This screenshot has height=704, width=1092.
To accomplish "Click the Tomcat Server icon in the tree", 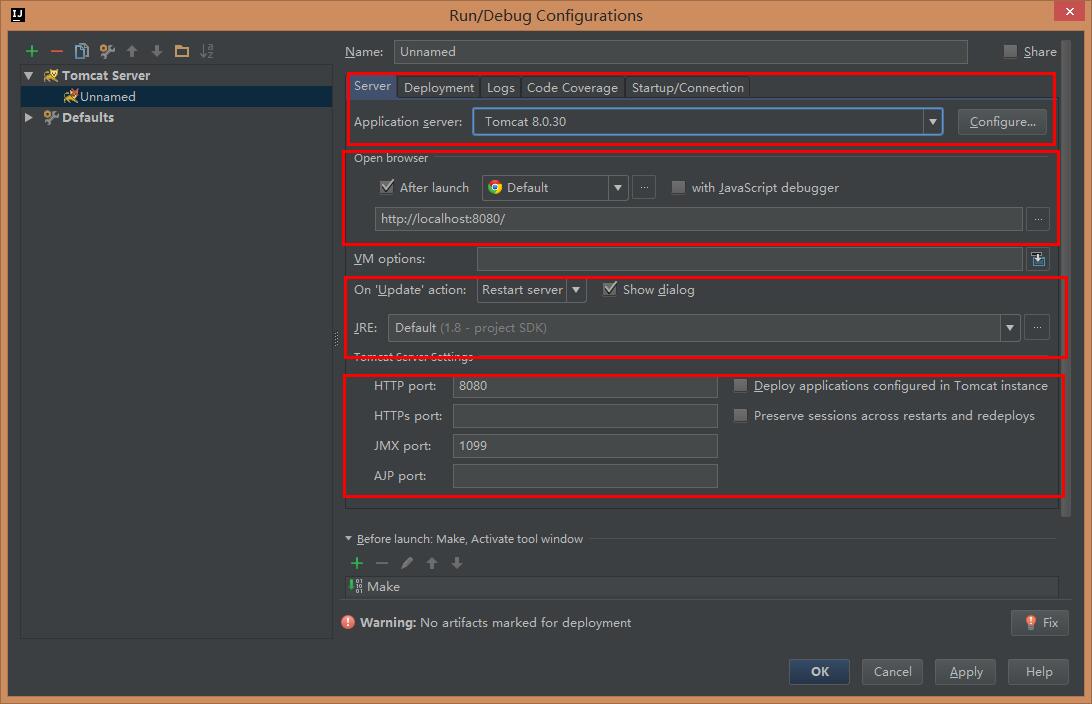I will 51,75.
